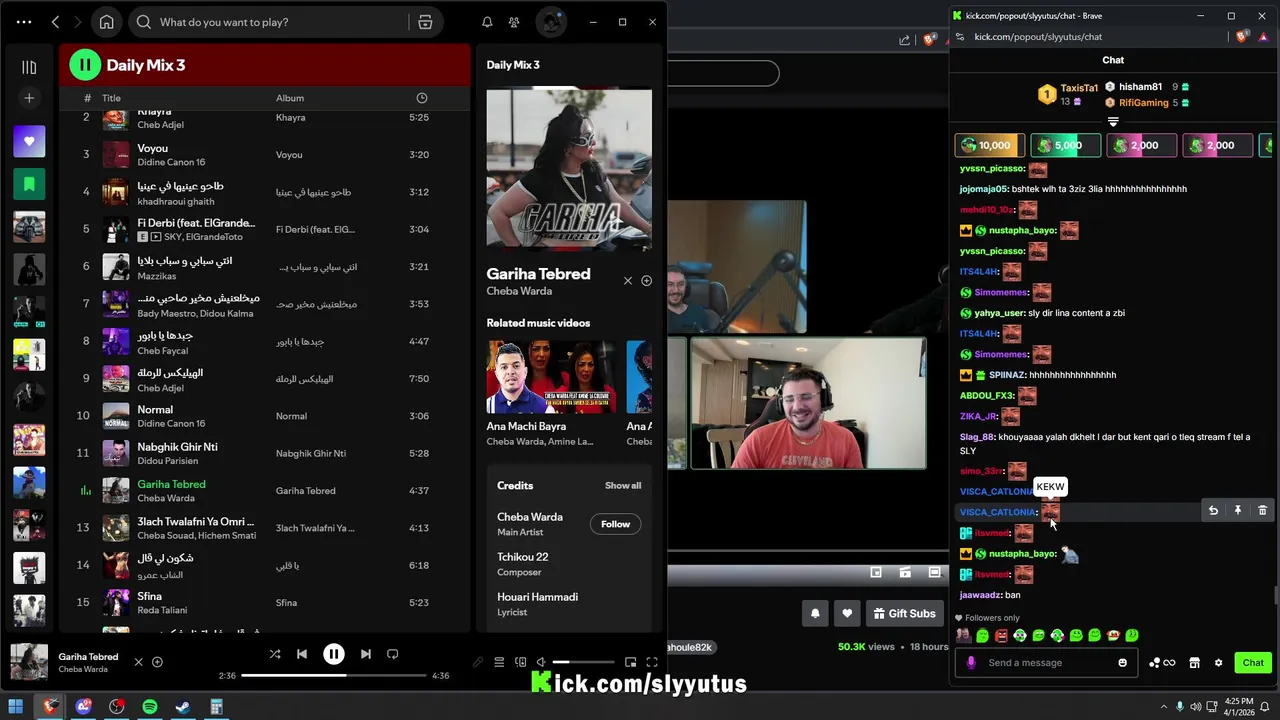The width and height of the screenshot is (1280, 720).
Task: Click the Spotify Home icon
Action: [x=106, y=22]
